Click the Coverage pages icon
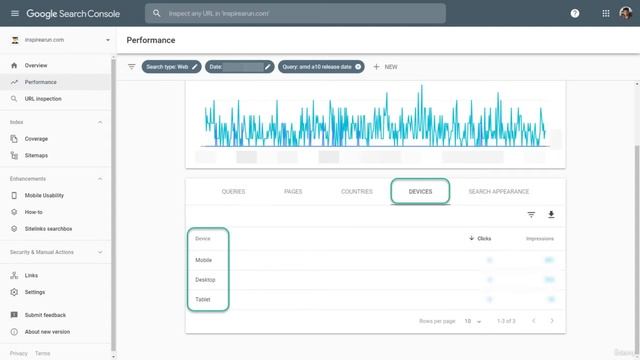The height and width of the screenshot is (360, 640). pos(14,139)
